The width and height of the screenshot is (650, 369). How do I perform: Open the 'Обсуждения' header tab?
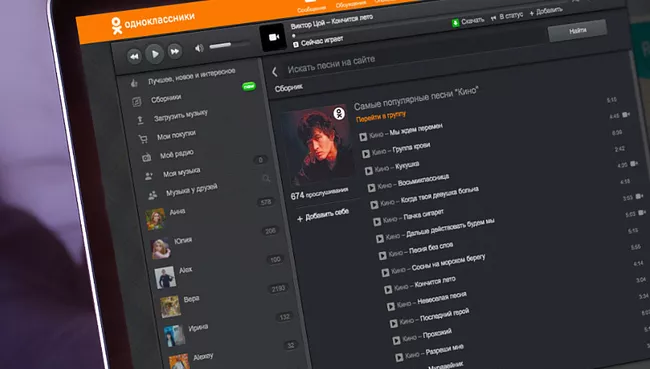click(x=351, y=4)
